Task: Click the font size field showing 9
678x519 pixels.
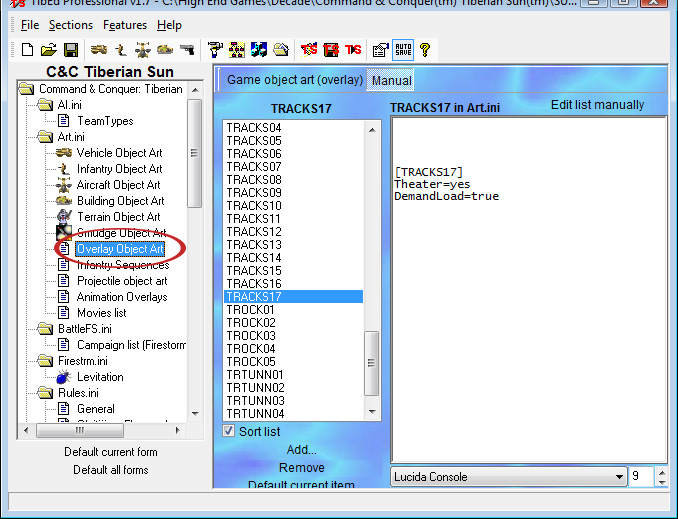Action: [x=642, y=477]
